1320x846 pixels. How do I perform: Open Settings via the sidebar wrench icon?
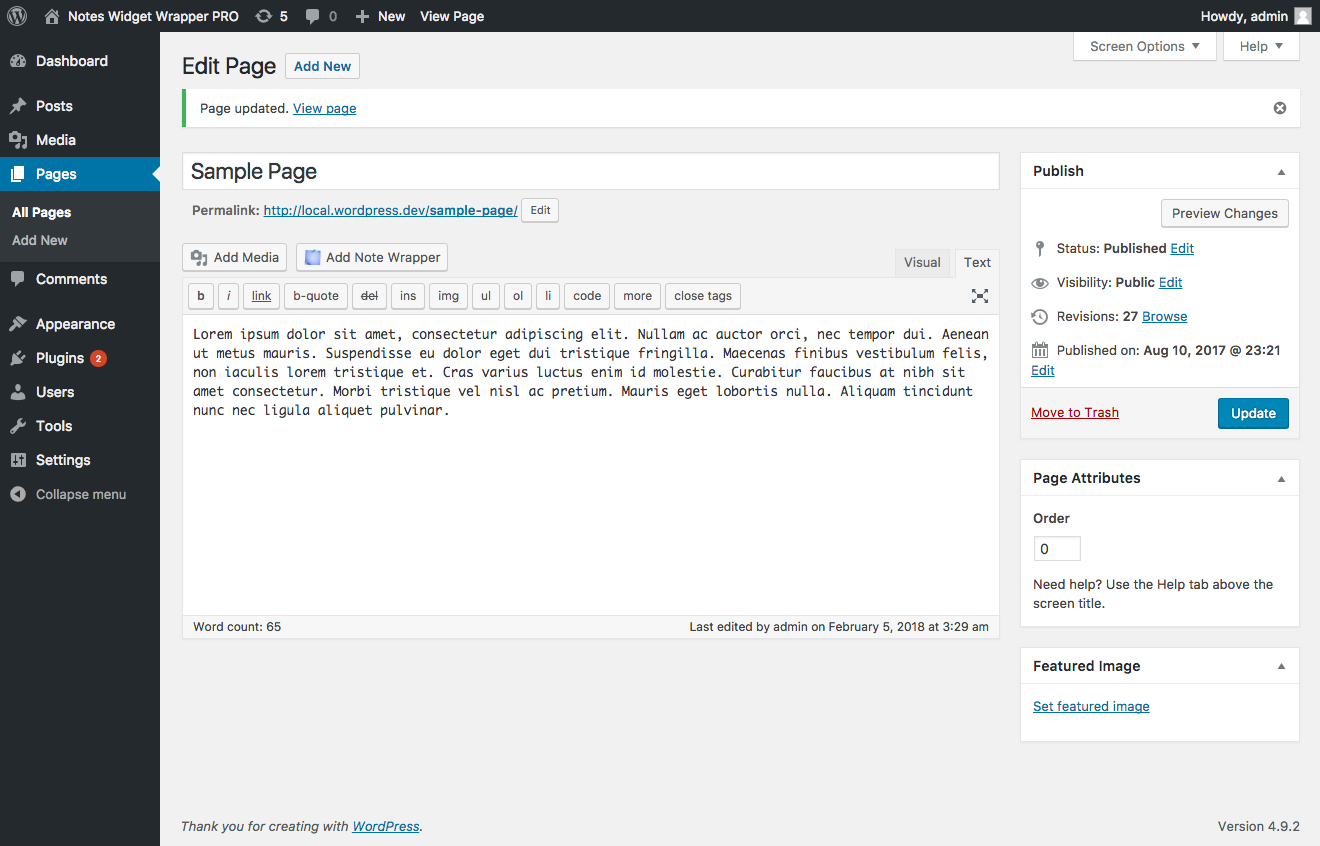click(x=16, y=460)
